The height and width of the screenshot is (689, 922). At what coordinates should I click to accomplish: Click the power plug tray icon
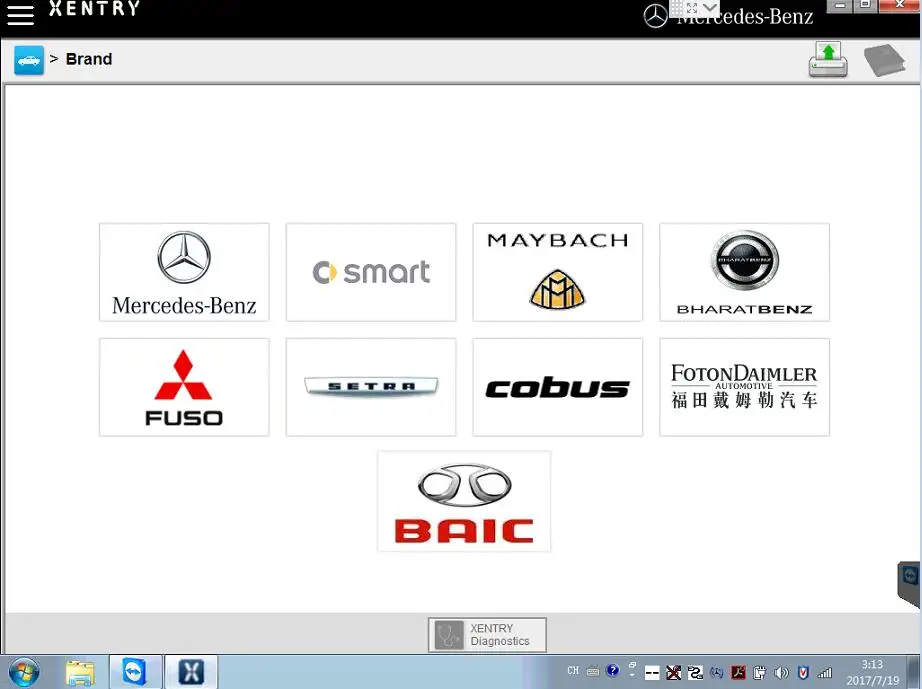point(760,673)
